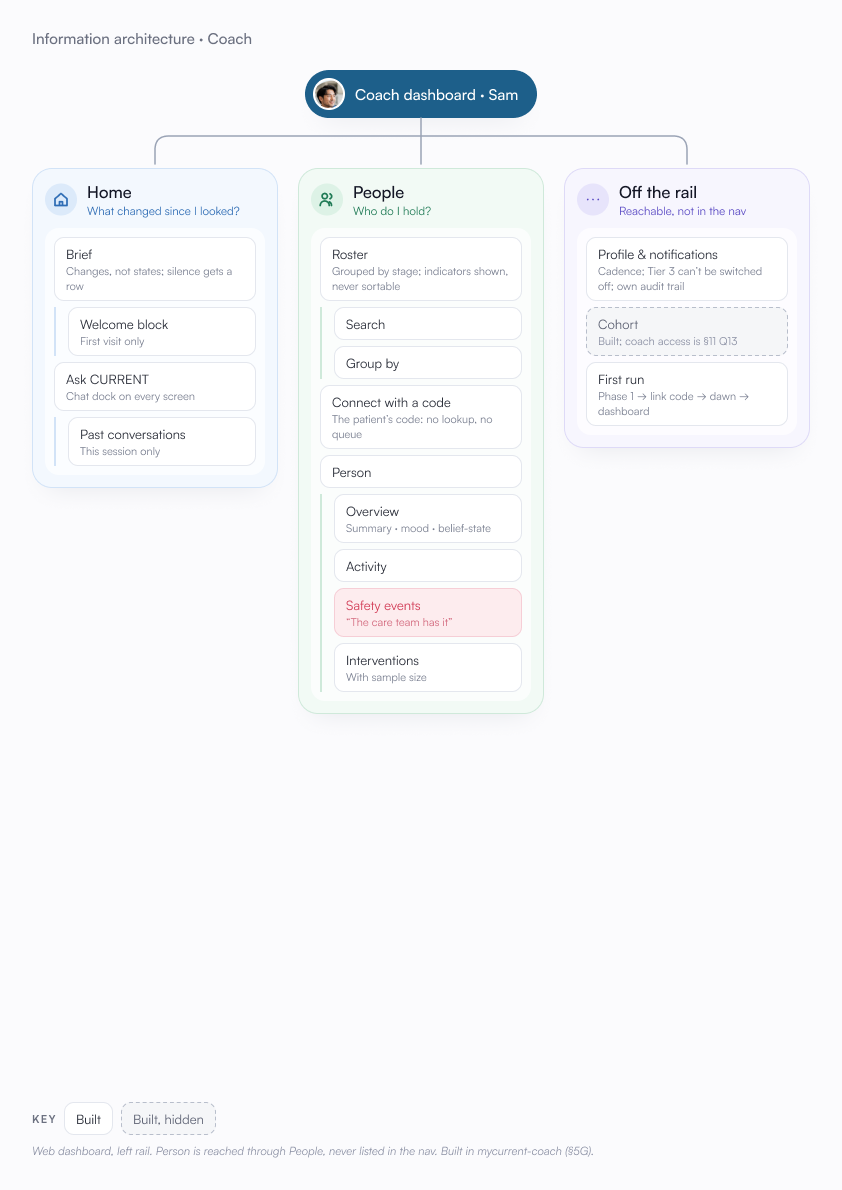
Task: Click 'Summary · mood · belief-state' text
Action: 418,528
